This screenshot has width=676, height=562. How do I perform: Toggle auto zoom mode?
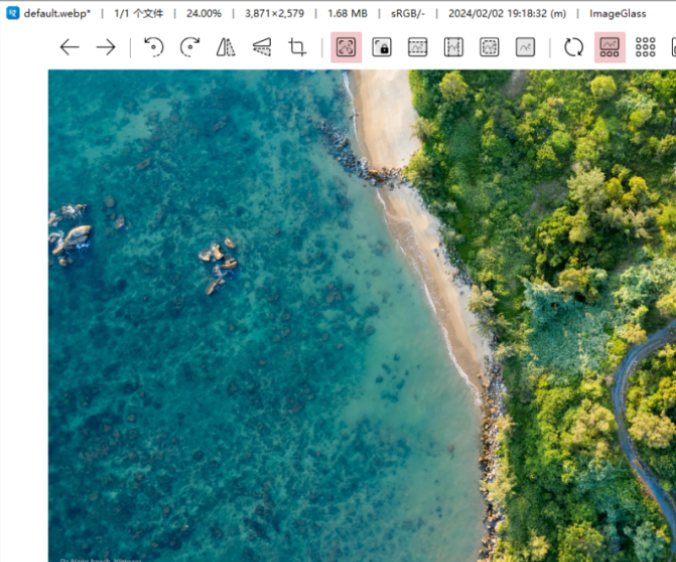346,47
